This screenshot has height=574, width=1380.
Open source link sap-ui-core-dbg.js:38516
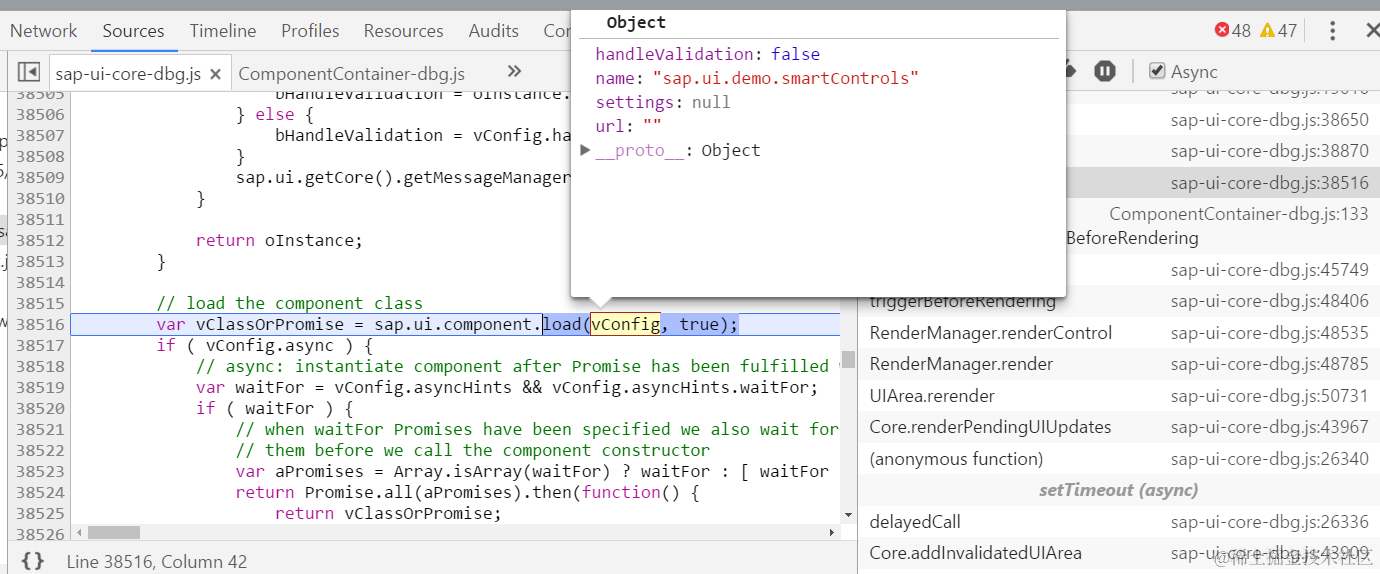point(1269,182)
